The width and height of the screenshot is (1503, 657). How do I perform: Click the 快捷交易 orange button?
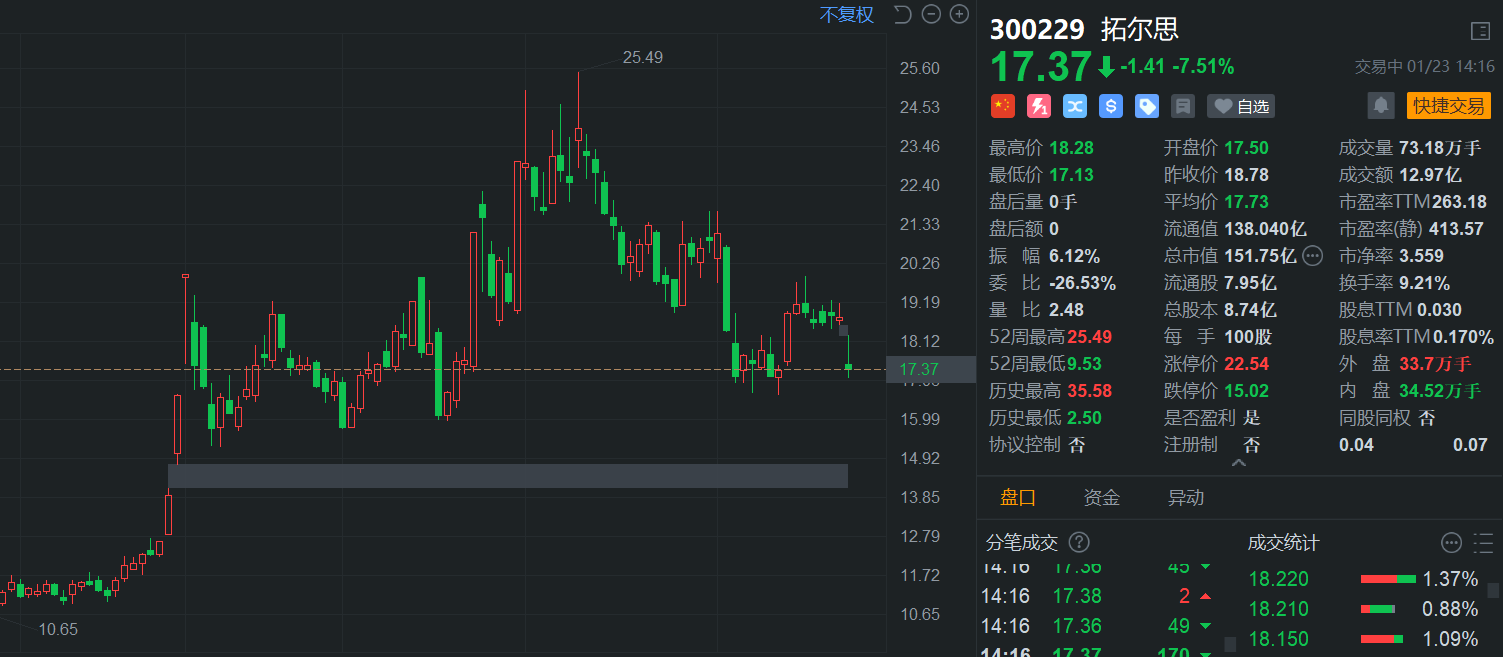[x=1448, y=106]
